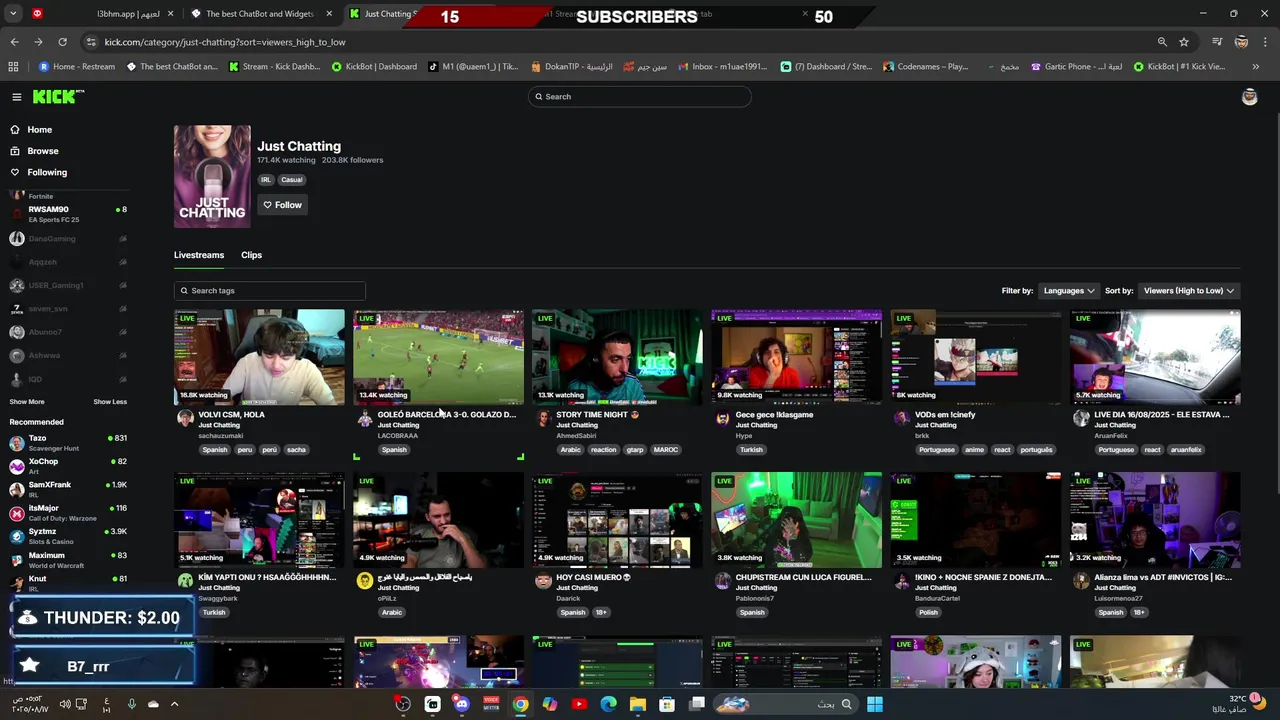Image resolution: width=1280 pixels, height=720 pixels.
Task: Switch to the Livestreams tab
Action: point(199,255)
